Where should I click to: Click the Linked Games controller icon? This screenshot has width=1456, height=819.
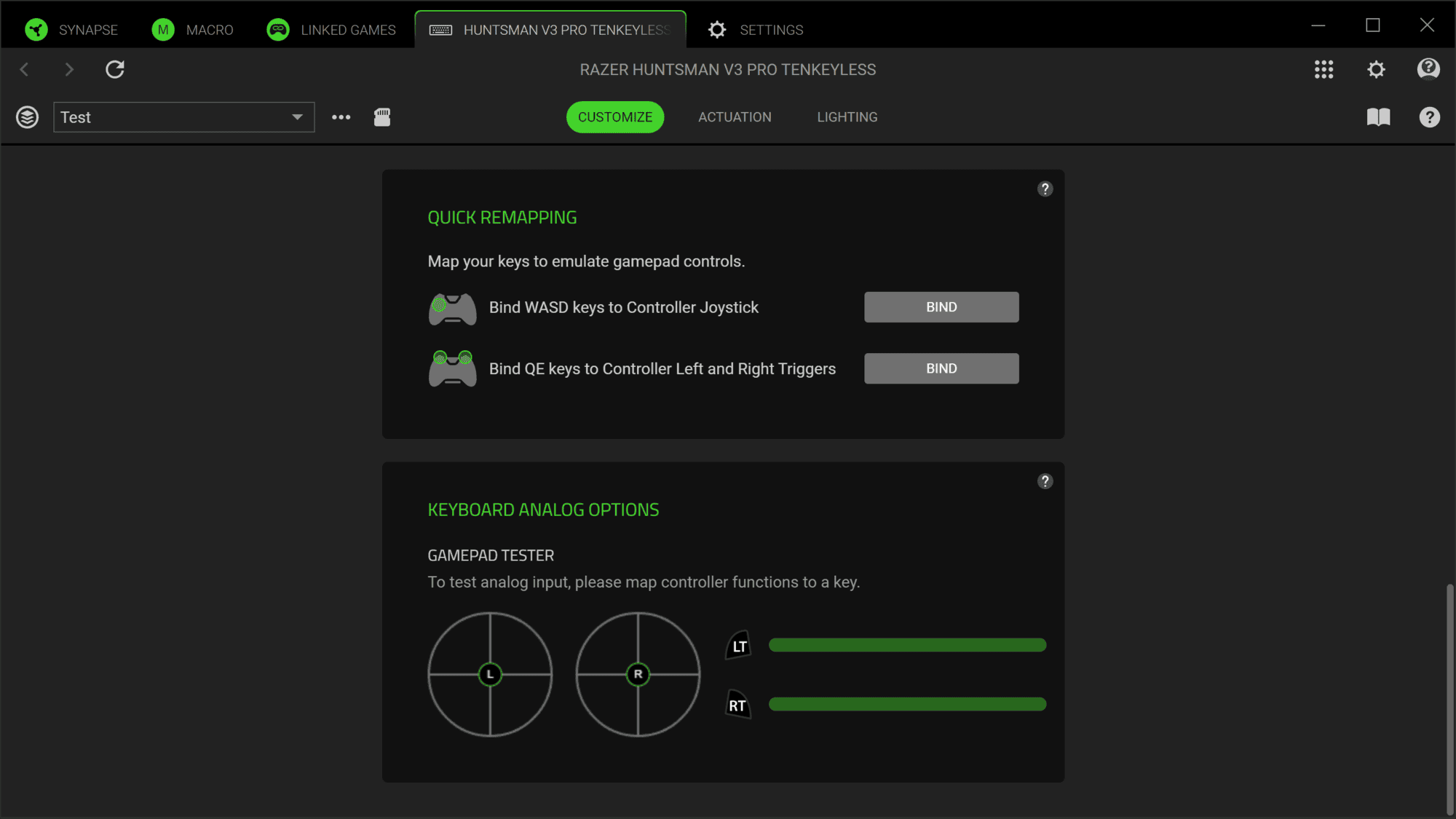tap(278, 30)
